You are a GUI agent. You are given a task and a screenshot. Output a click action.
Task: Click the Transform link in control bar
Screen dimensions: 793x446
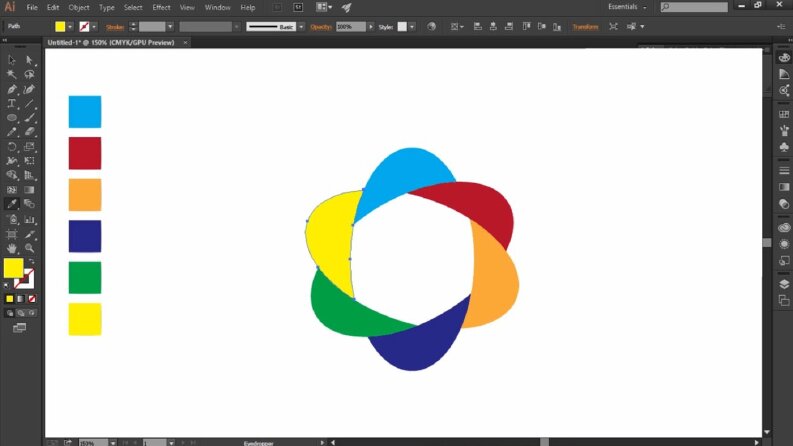point(585,27)
